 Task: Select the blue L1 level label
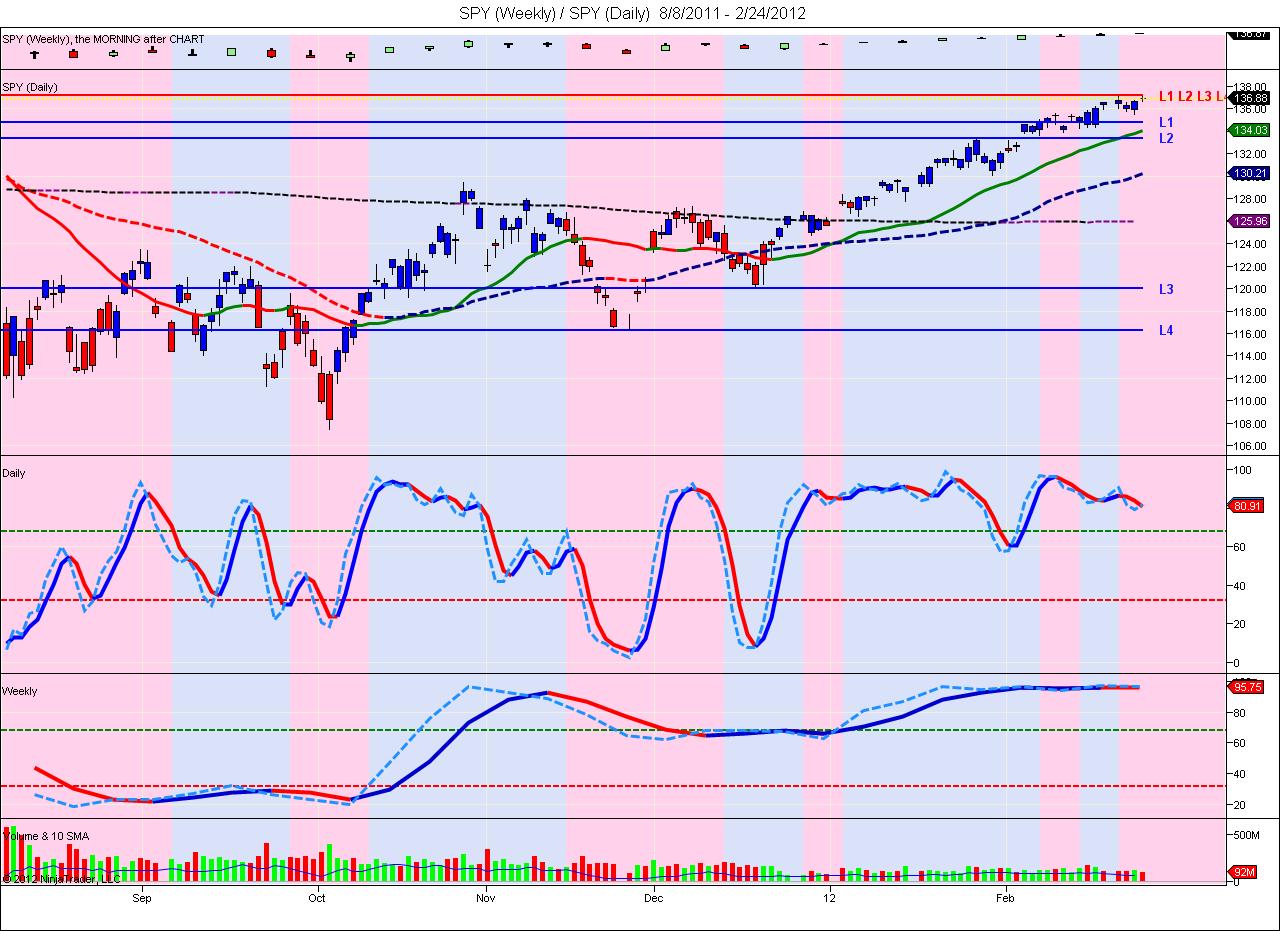(1166, 122)
